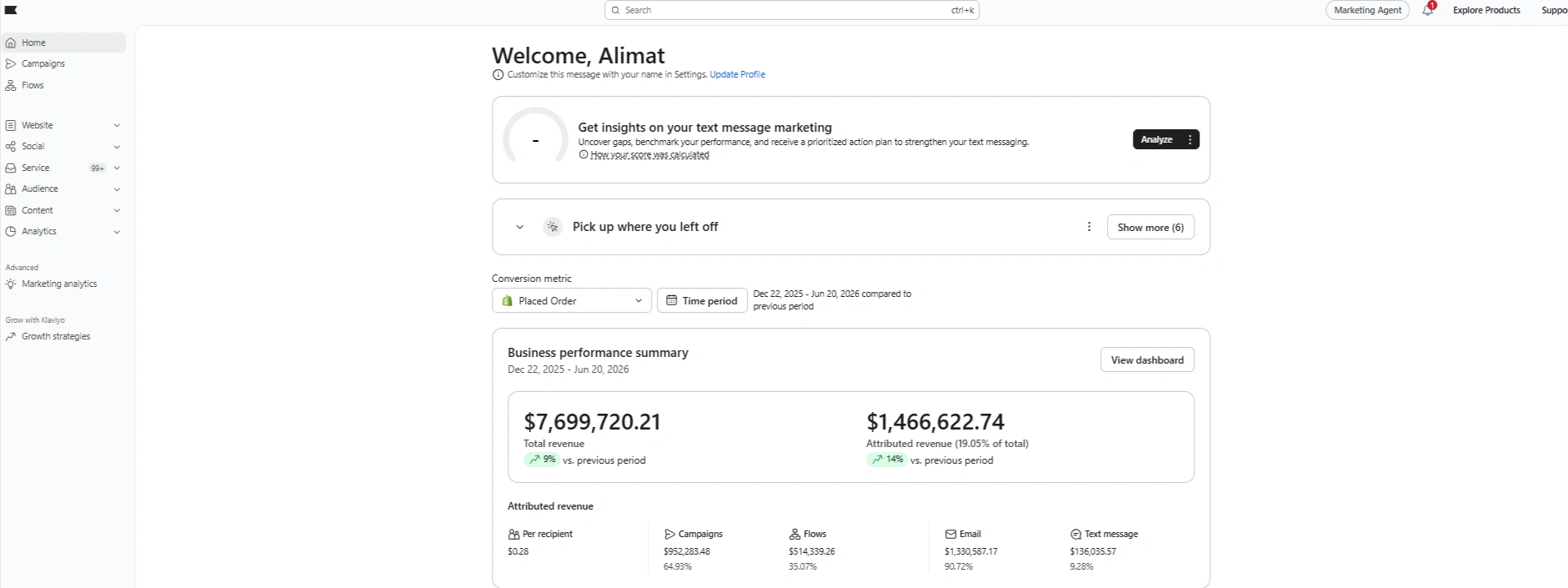Click the Klaviyo logo flag icon
The width and height of the screenshot is (1568, 588).
11,10
